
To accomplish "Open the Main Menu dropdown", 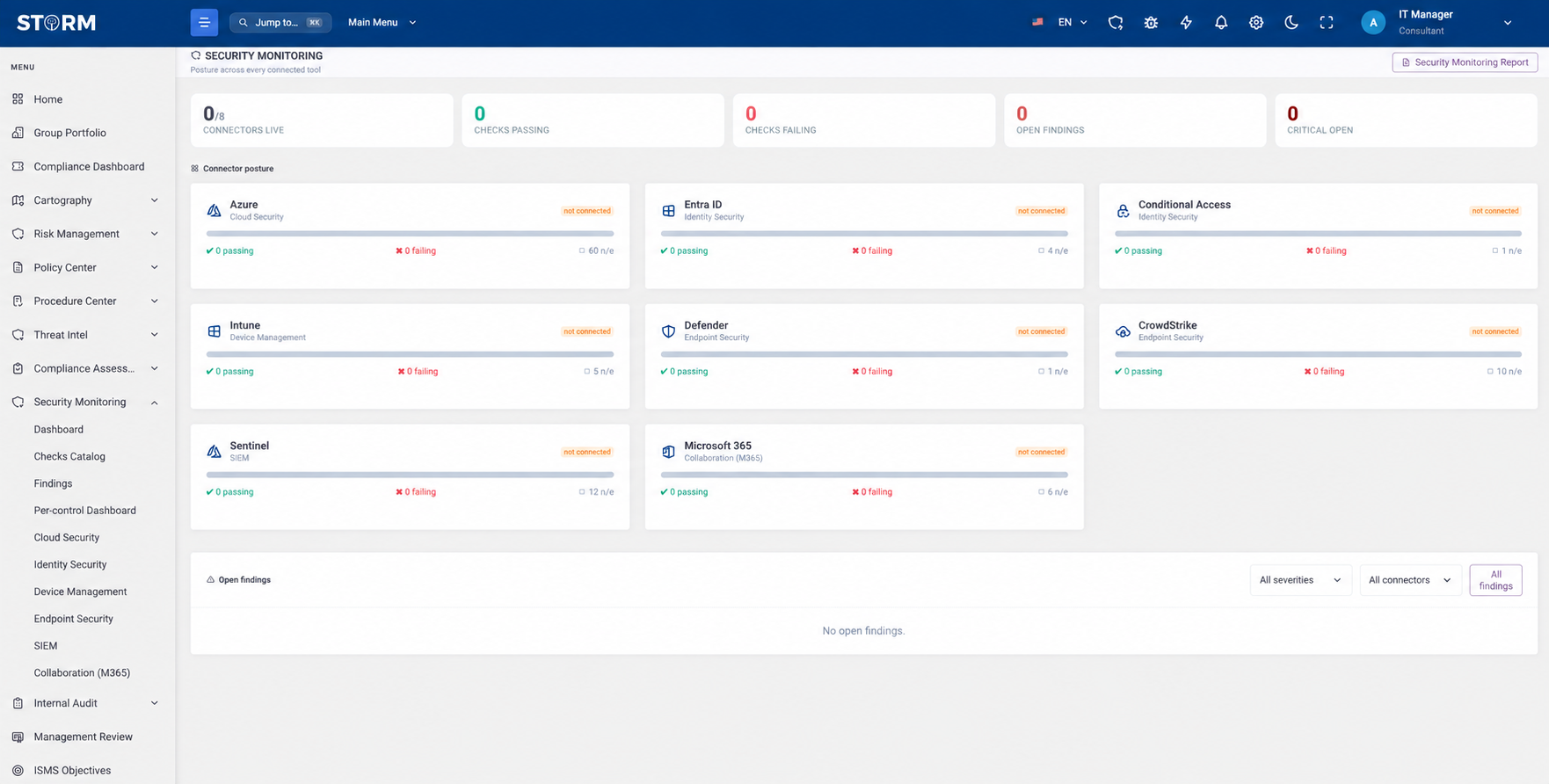I will pos(382,23).
